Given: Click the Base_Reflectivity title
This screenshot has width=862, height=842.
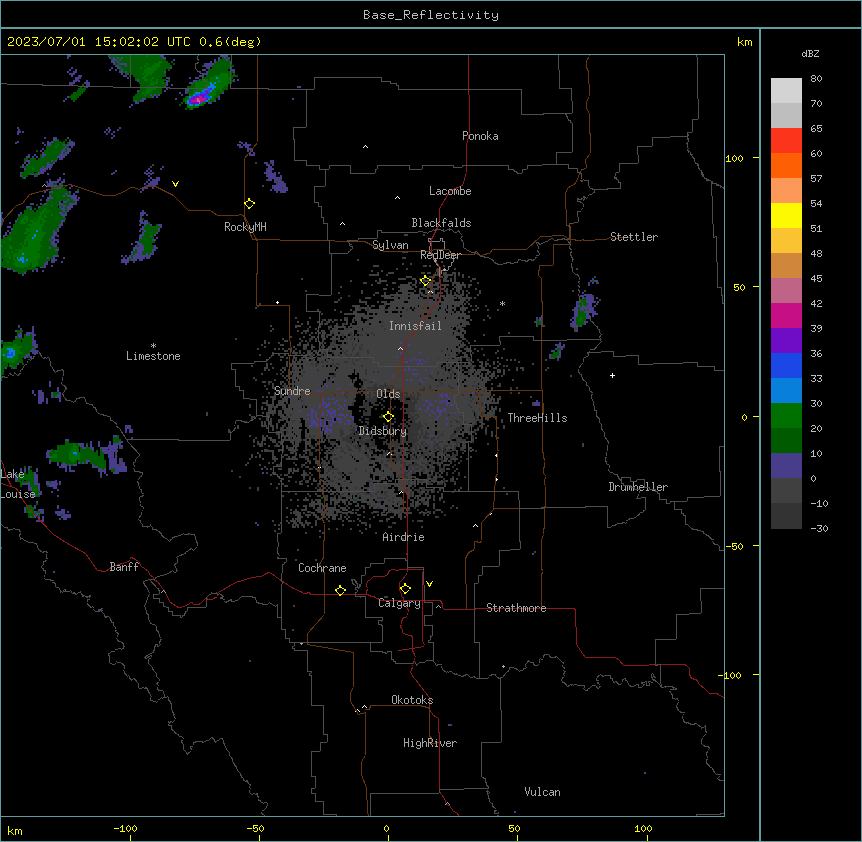Looking at the screenshot, I should [431, 15].
